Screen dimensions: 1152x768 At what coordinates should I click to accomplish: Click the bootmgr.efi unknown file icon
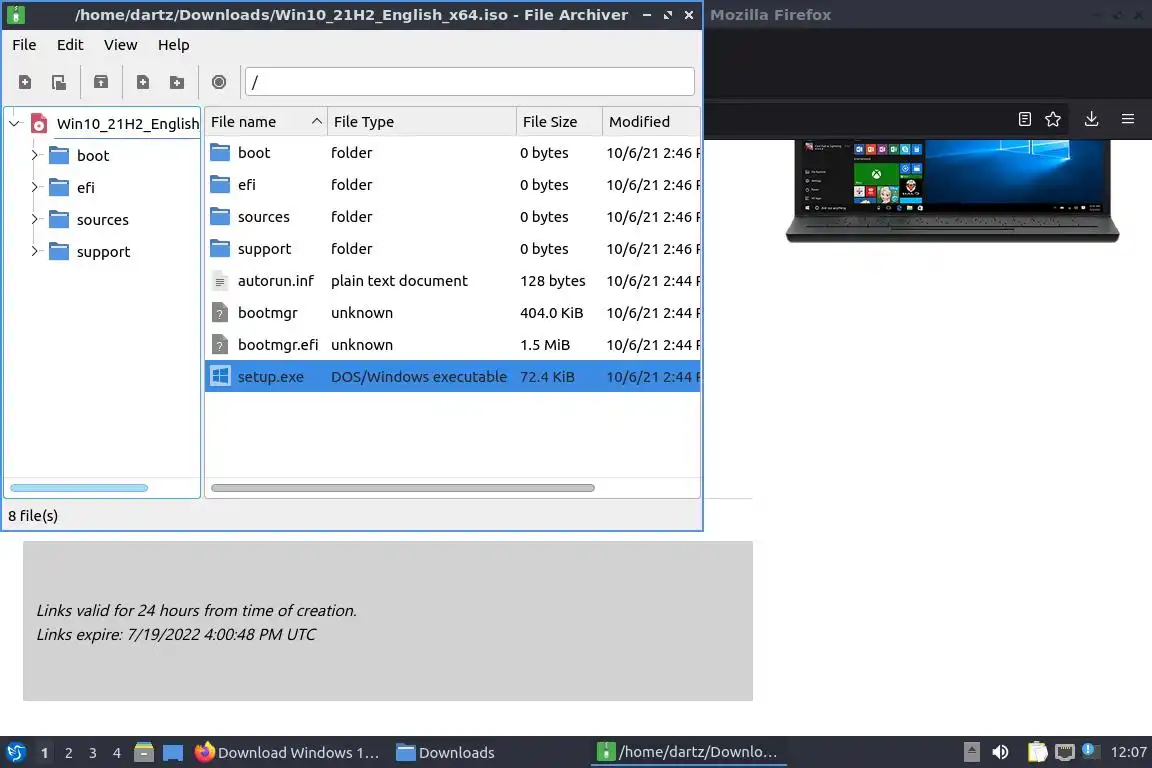coord(220,345)
